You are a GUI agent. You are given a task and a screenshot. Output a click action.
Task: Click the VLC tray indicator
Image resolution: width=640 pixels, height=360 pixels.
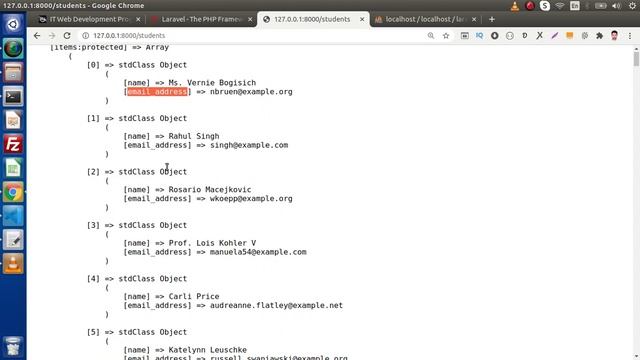click(x=515, y=6)
